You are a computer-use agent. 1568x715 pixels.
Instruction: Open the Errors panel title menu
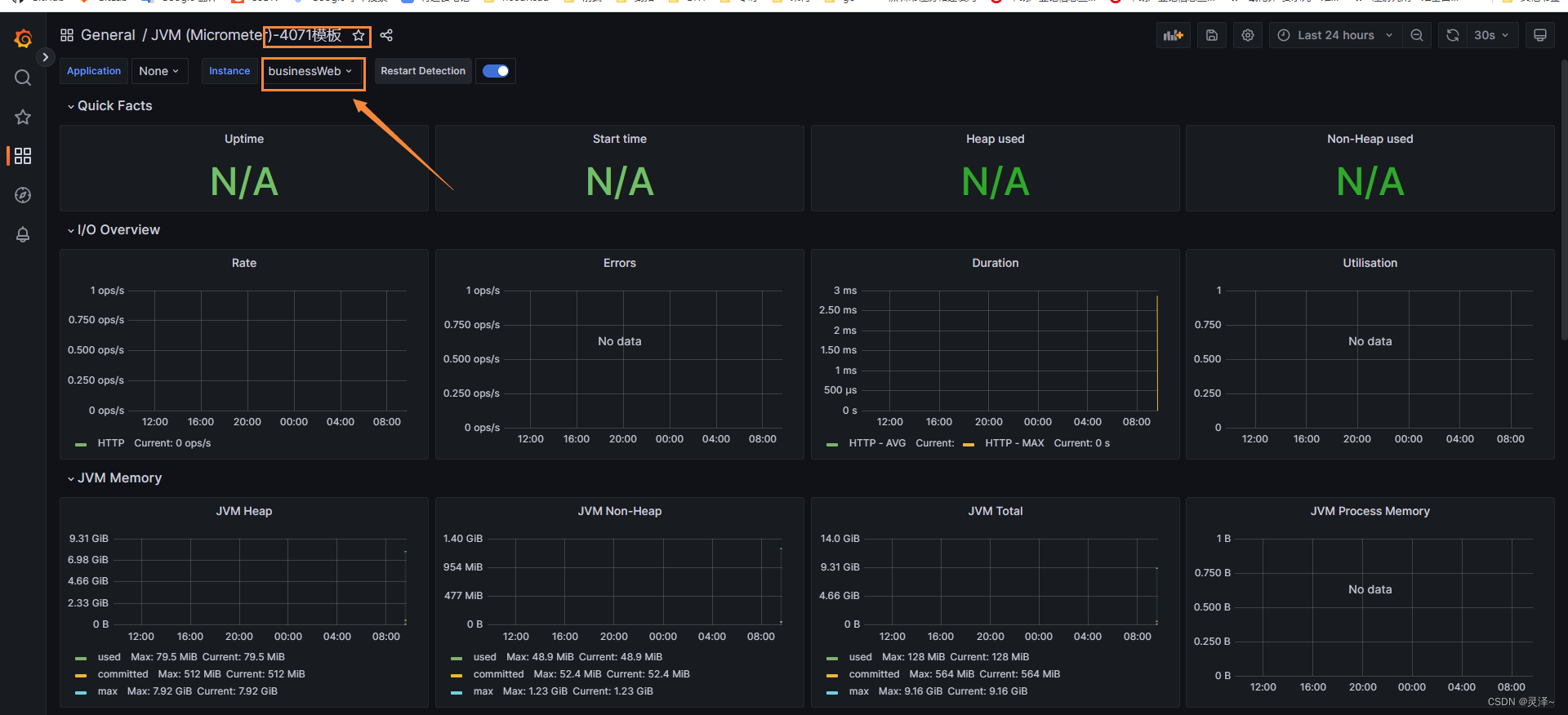point(620,263)
